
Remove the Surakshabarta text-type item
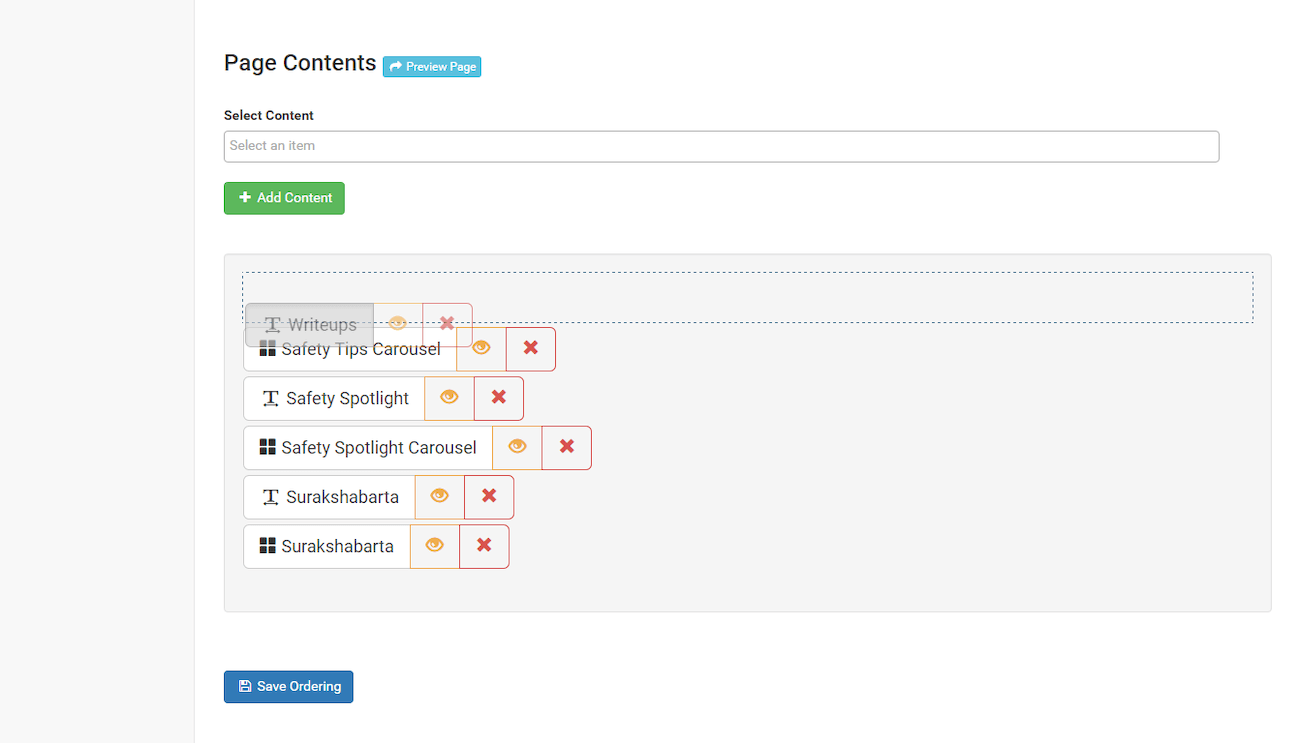(x=489, y=496)
